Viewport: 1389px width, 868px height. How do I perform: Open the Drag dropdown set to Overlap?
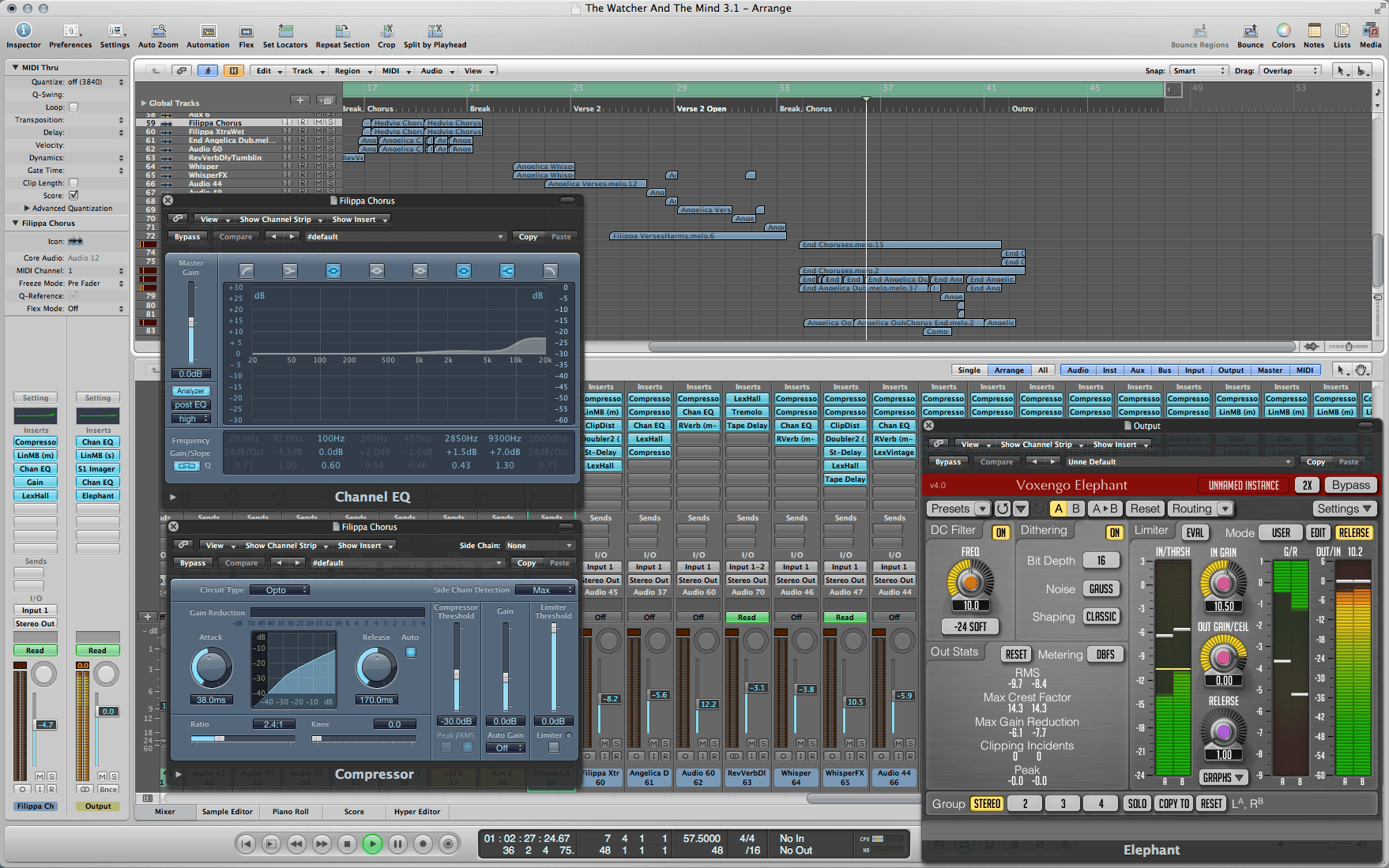[x=1290, y=70]
